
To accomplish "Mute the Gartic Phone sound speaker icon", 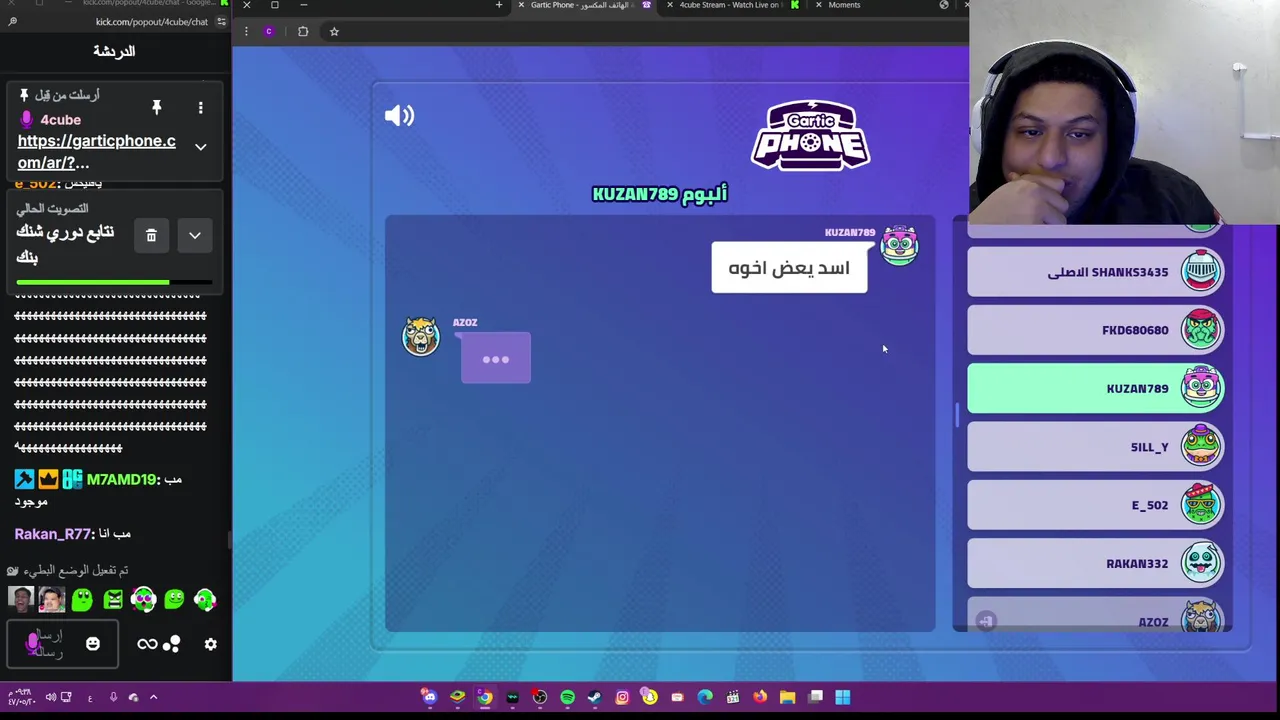I will point(399,116).
